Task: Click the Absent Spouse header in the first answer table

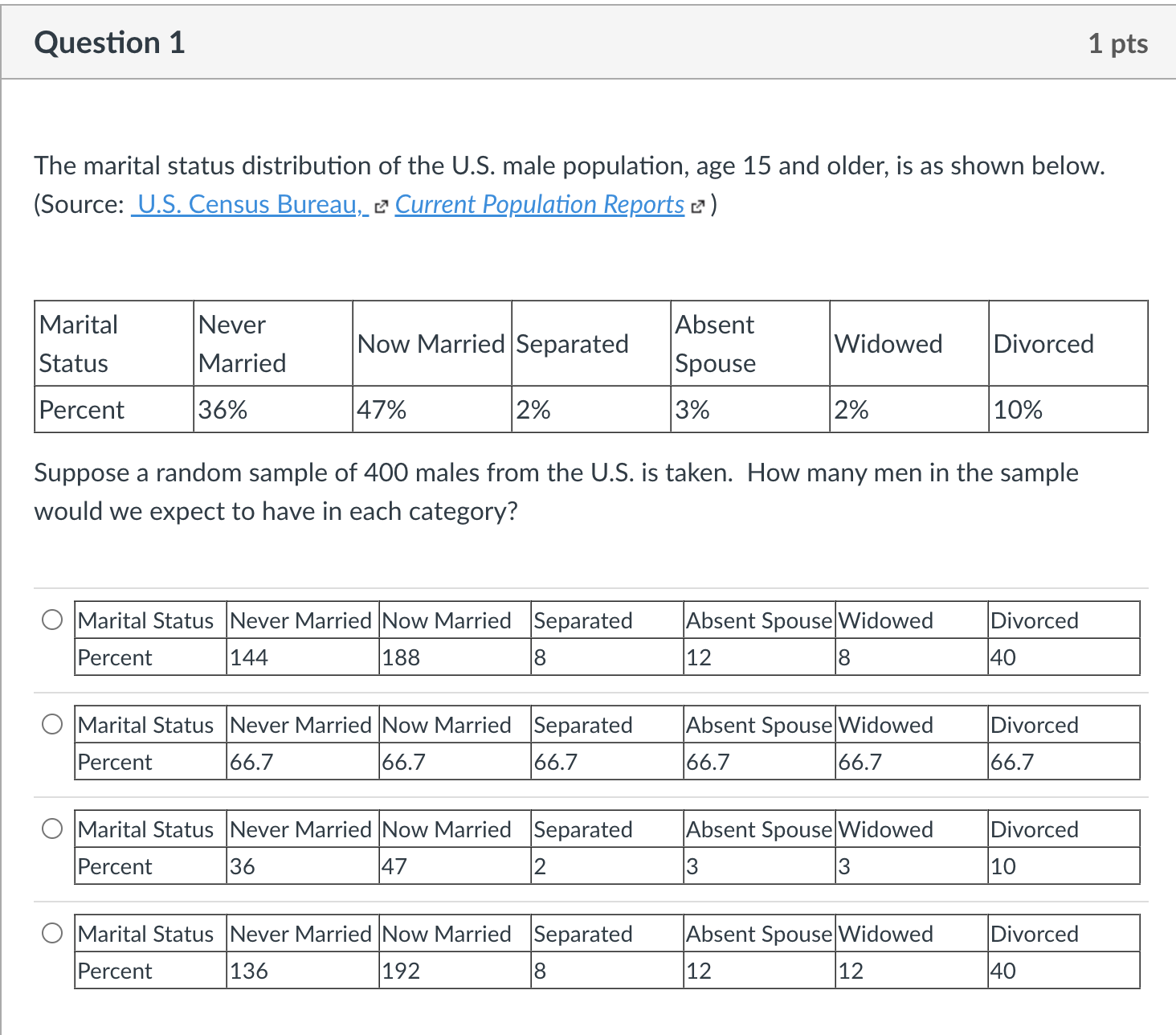Action: (x=758, y=620)
